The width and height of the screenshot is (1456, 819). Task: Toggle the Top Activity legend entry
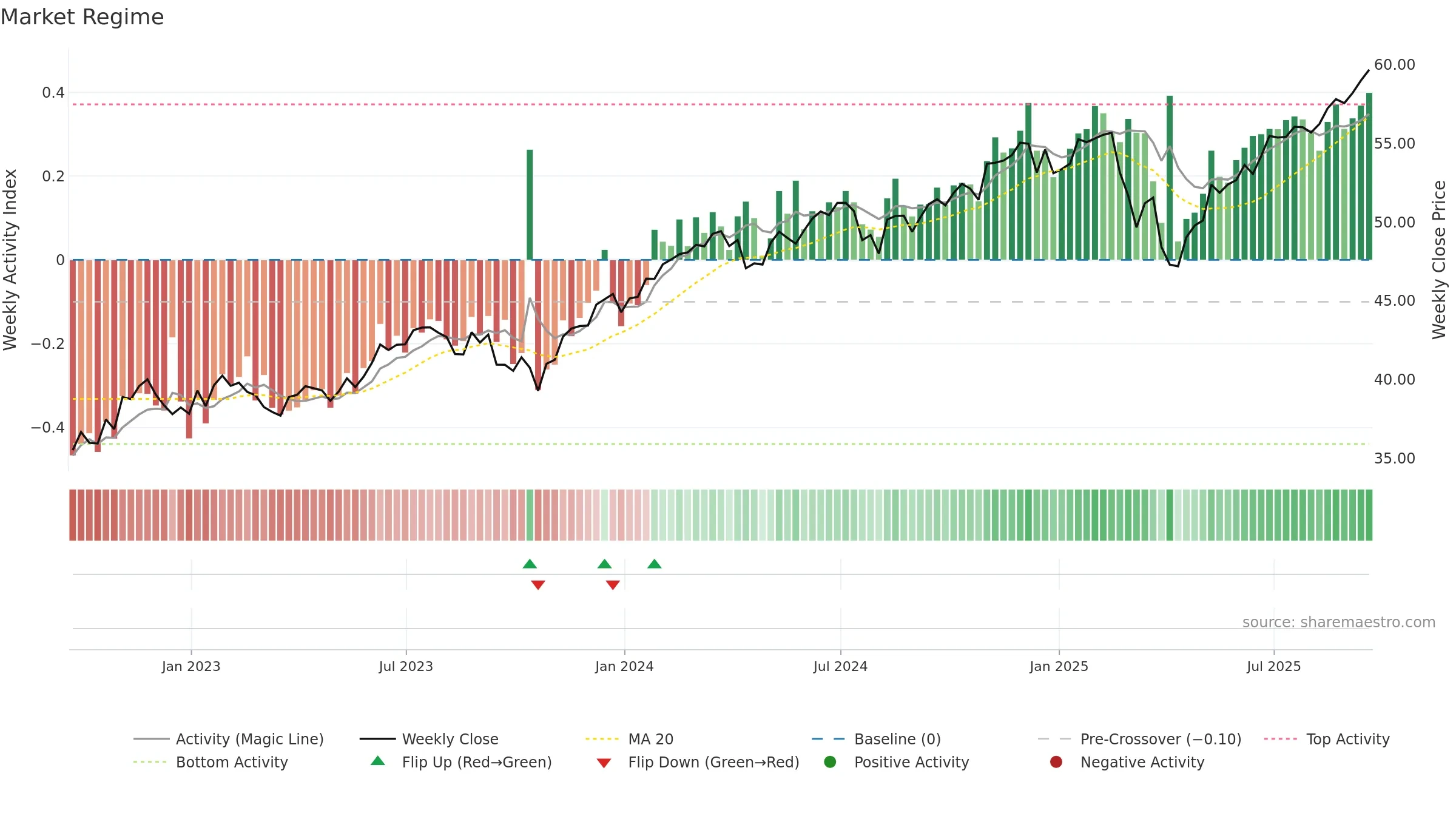(1327, 739)
